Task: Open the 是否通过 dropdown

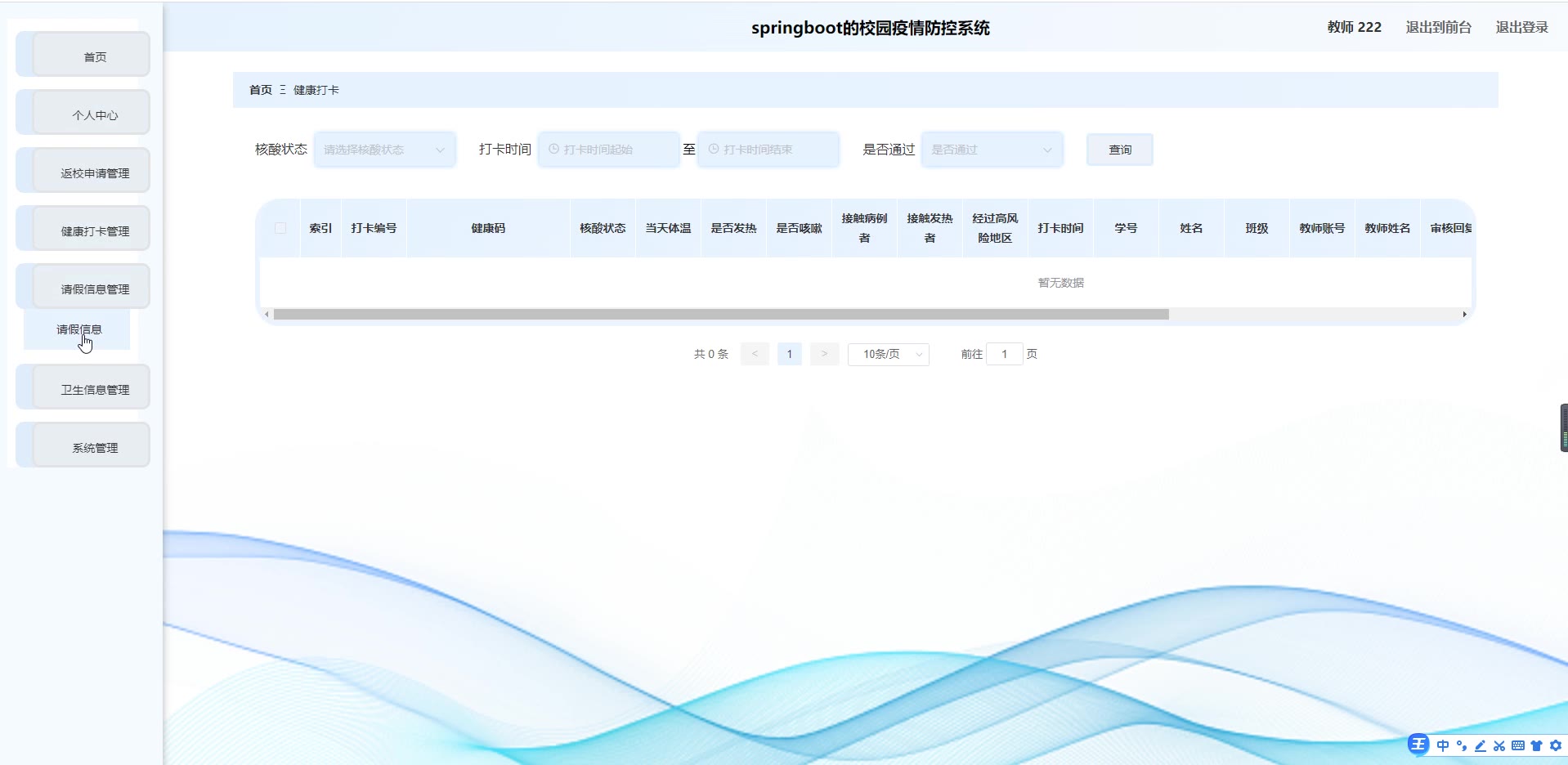Action: (x=992, y=150)
